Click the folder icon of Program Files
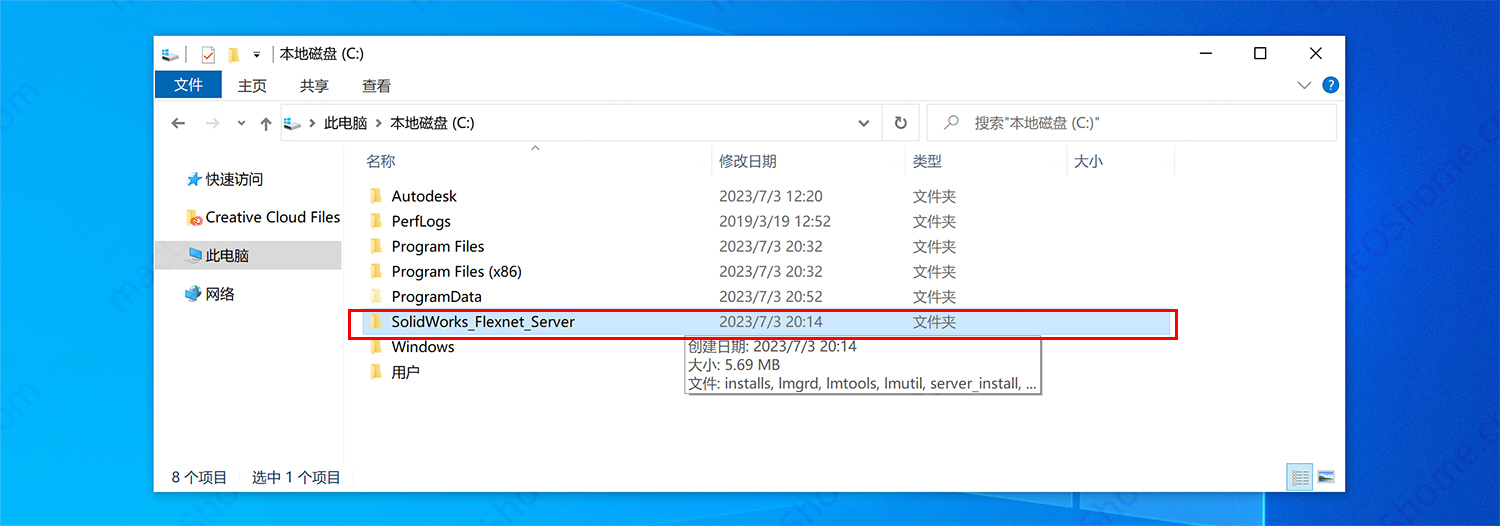Viewport: 1500px width, 526px height. pyautogui.click(x=376, y=246)
